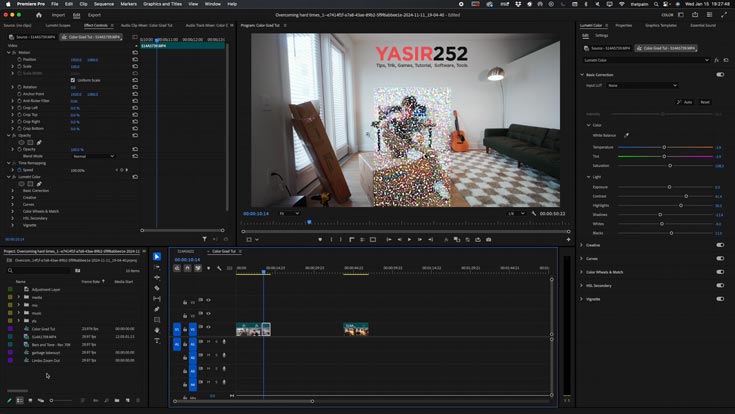
Task: Click the timeline wrench settings icon
Action: pyautogui.click(x=219, y=268)
